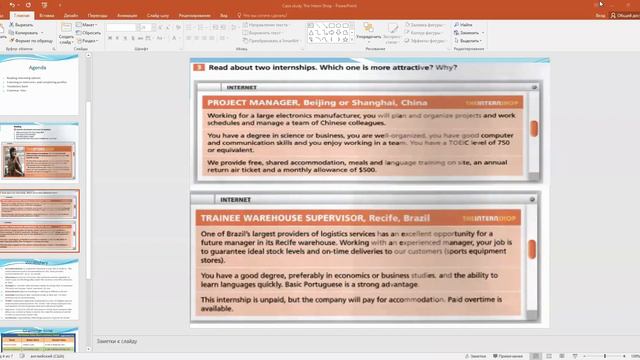Screen dimensions: 640x360
Task: Open Quick Styles (Экспресс-стили) gallery
Action: pyautogui.click(x=392, y=33)
